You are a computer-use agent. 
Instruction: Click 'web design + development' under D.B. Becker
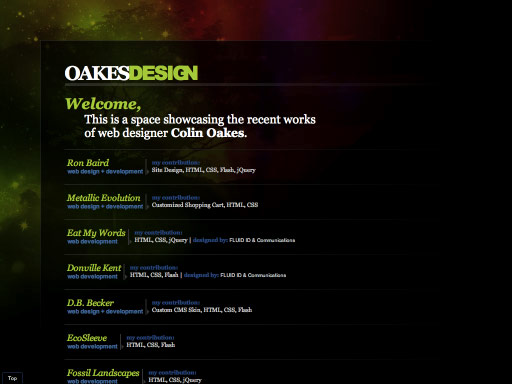click(x=105, y=311)
